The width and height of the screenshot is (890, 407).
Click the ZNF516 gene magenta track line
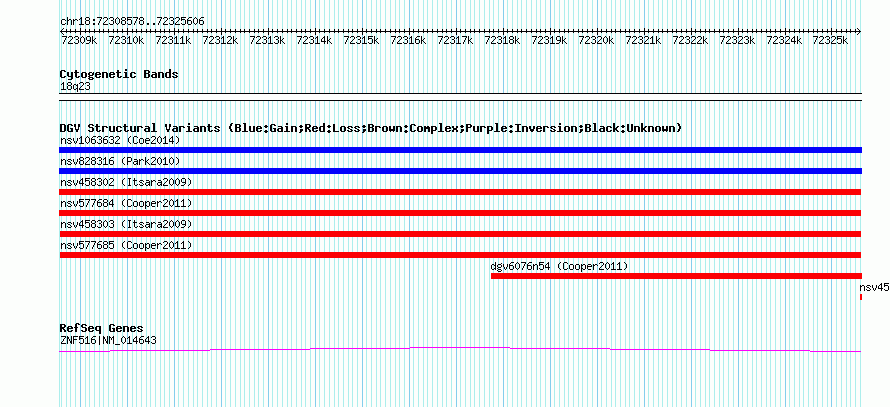click(460, 350)
